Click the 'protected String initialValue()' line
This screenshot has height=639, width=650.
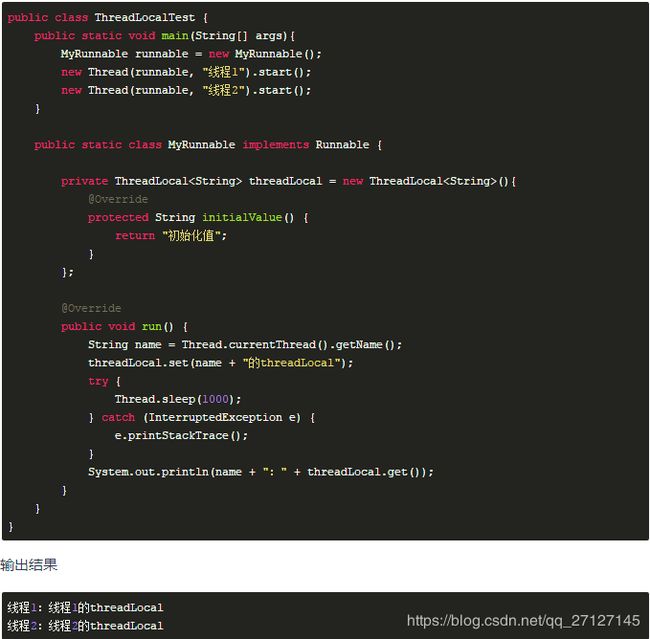click(x=198, y=217)
